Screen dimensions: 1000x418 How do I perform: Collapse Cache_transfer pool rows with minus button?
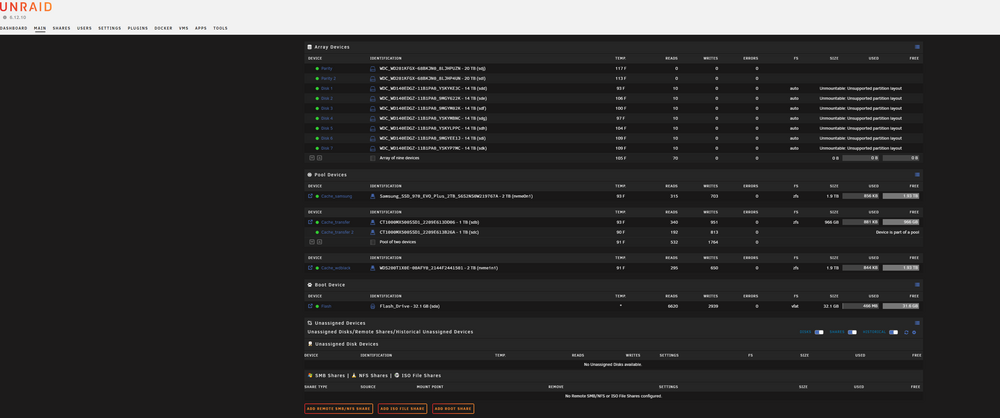[312, 242]
